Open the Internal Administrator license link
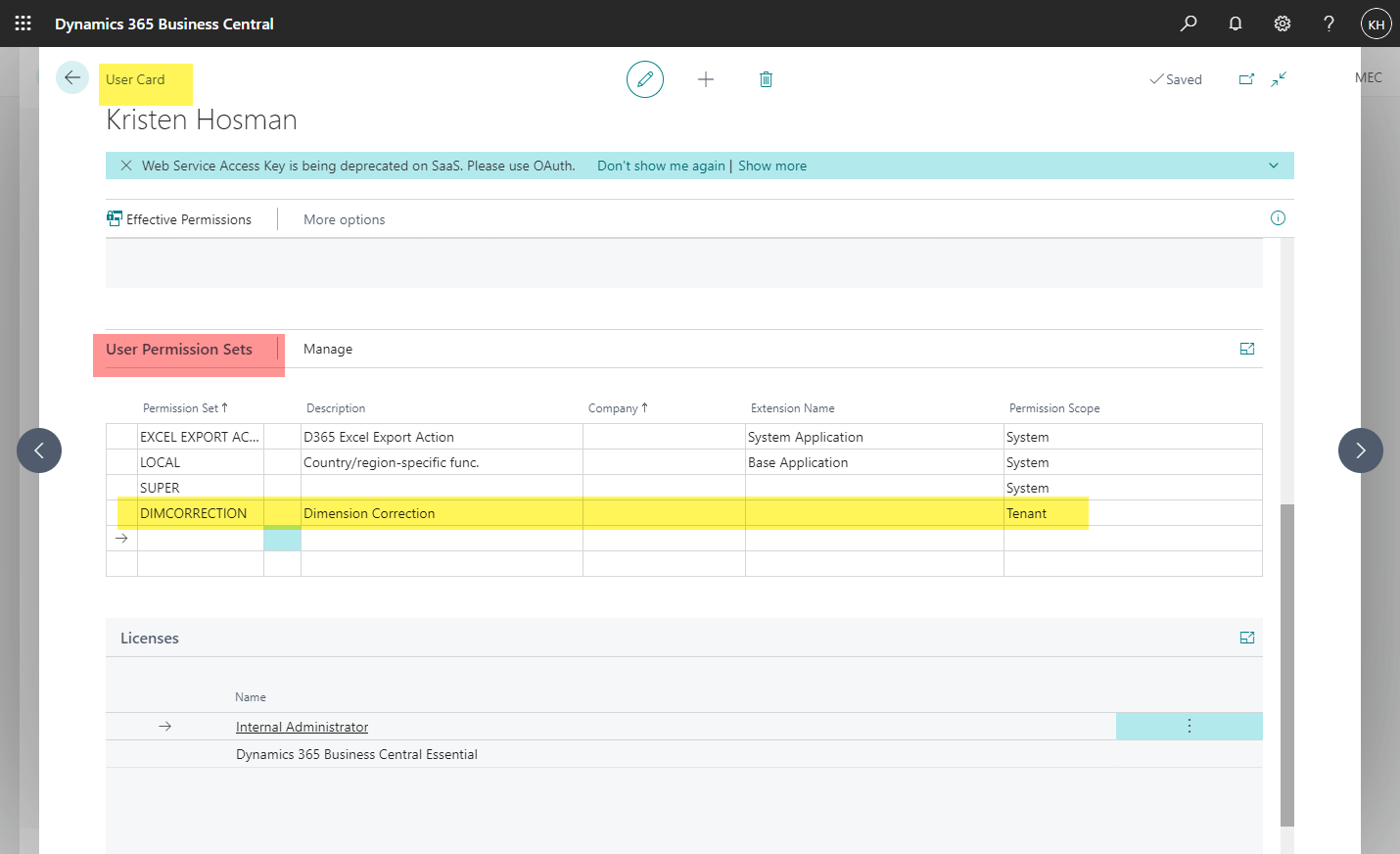This screenshot has height=854, width=1400. click(303, 727)
